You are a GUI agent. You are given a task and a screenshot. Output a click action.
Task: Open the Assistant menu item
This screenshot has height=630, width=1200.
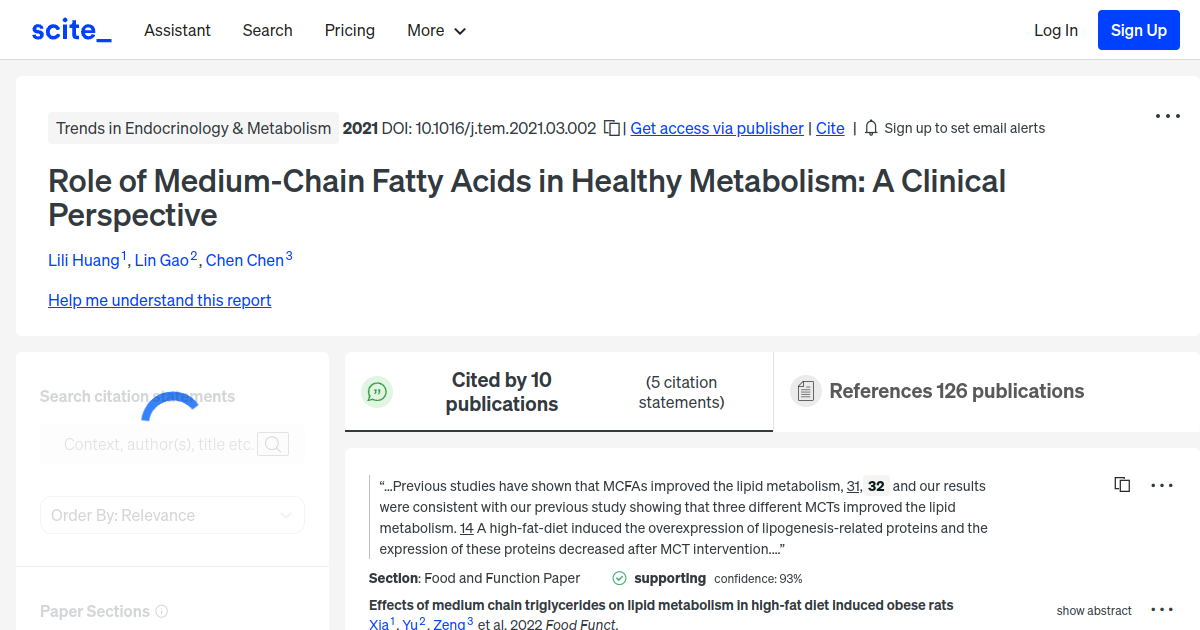177,30
